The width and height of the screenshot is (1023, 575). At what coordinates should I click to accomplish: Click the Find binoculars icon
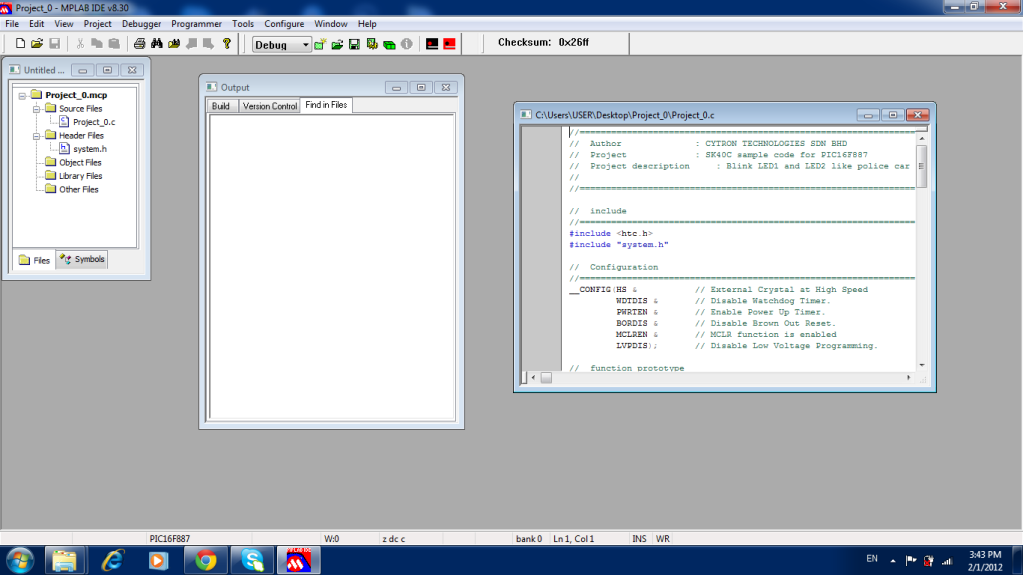(157, 44)
